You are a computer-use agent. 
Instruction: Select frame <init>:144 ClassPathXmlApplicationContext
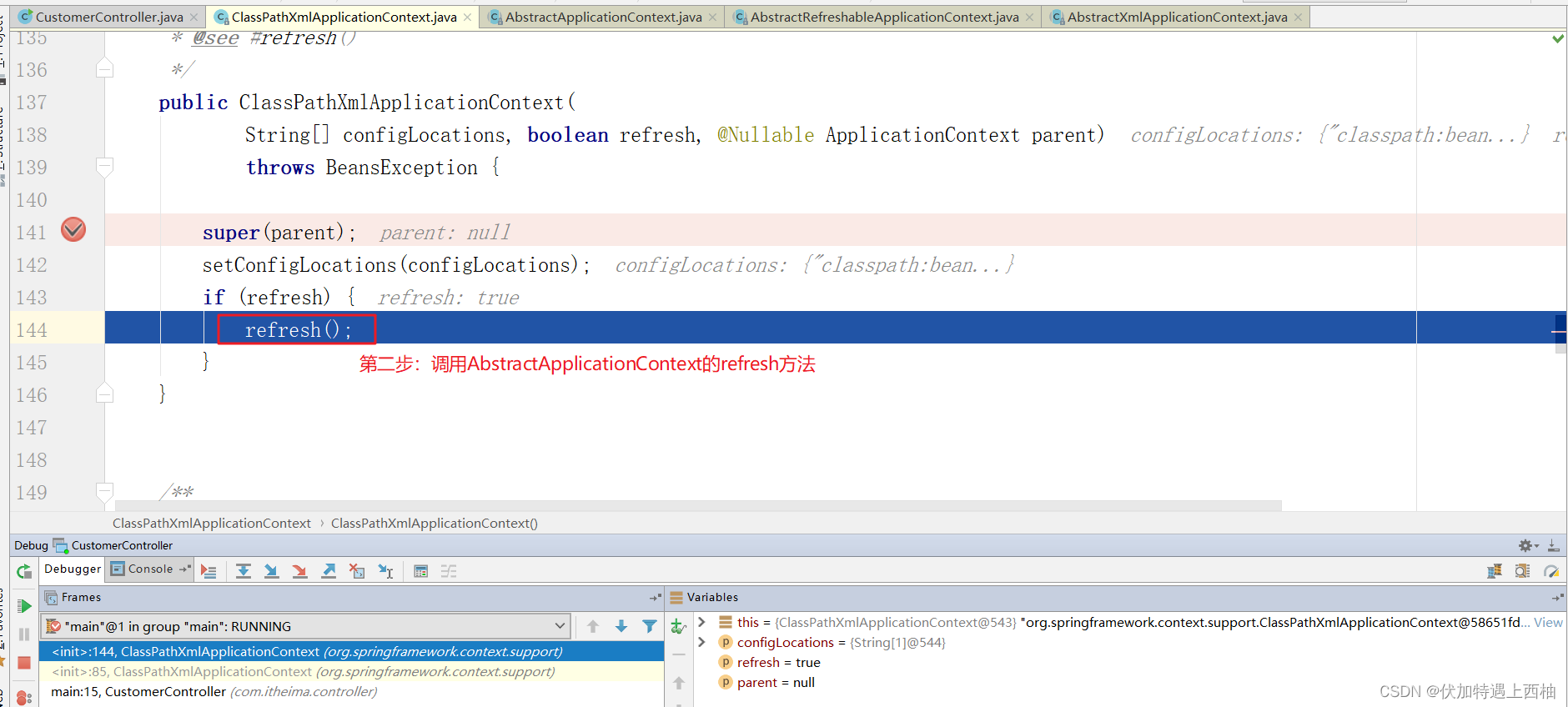(x=351, y=651)
